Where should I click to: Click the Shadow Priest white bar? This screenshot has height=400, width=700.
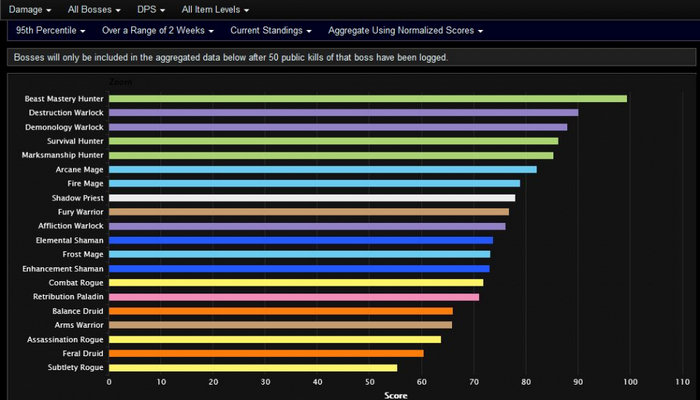(x=311, y=197)
